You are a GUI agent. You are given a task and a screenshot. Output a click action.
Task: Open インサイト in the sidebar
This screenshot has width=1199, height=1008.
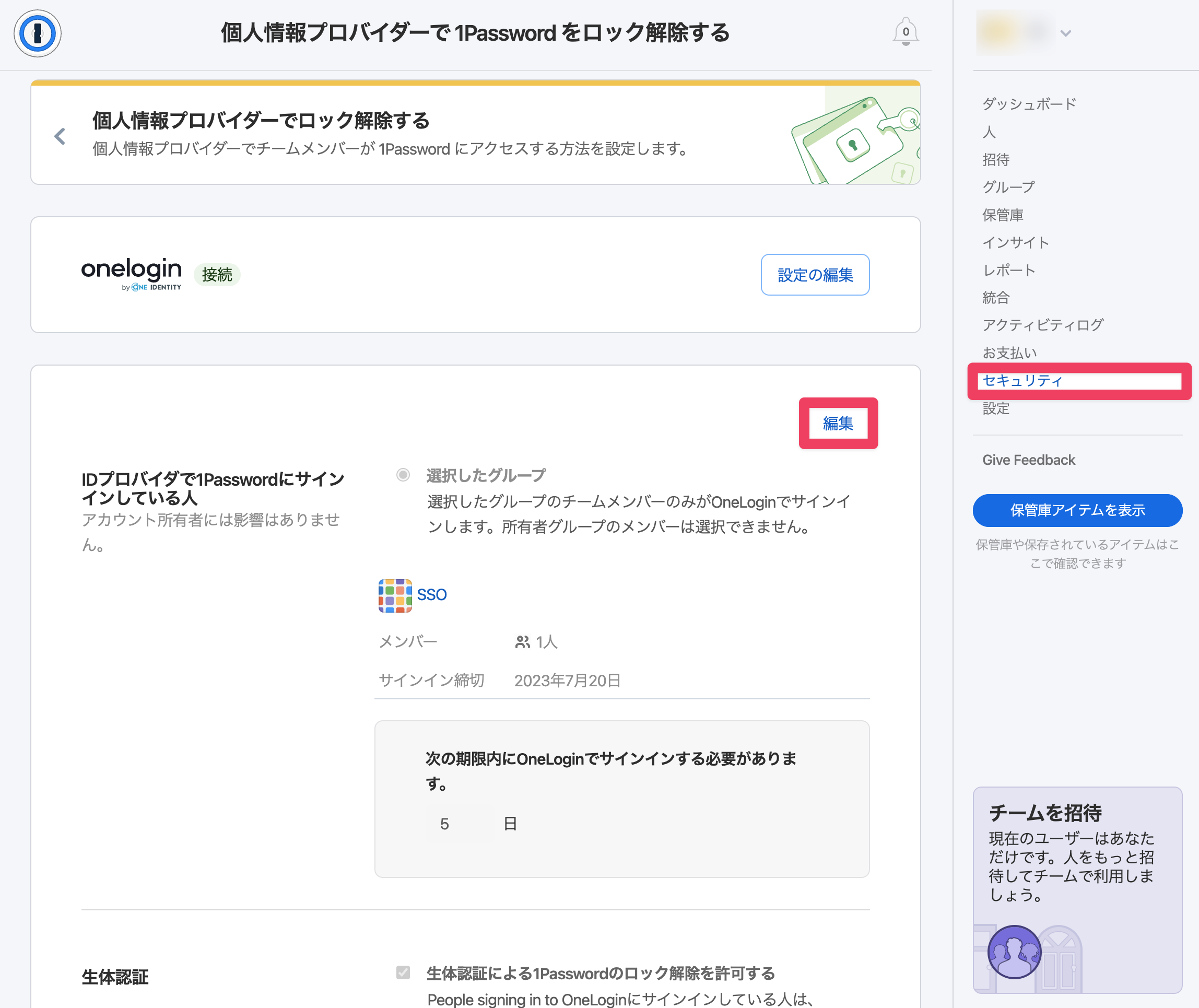pyautogui.click(x=1016, y=242)
